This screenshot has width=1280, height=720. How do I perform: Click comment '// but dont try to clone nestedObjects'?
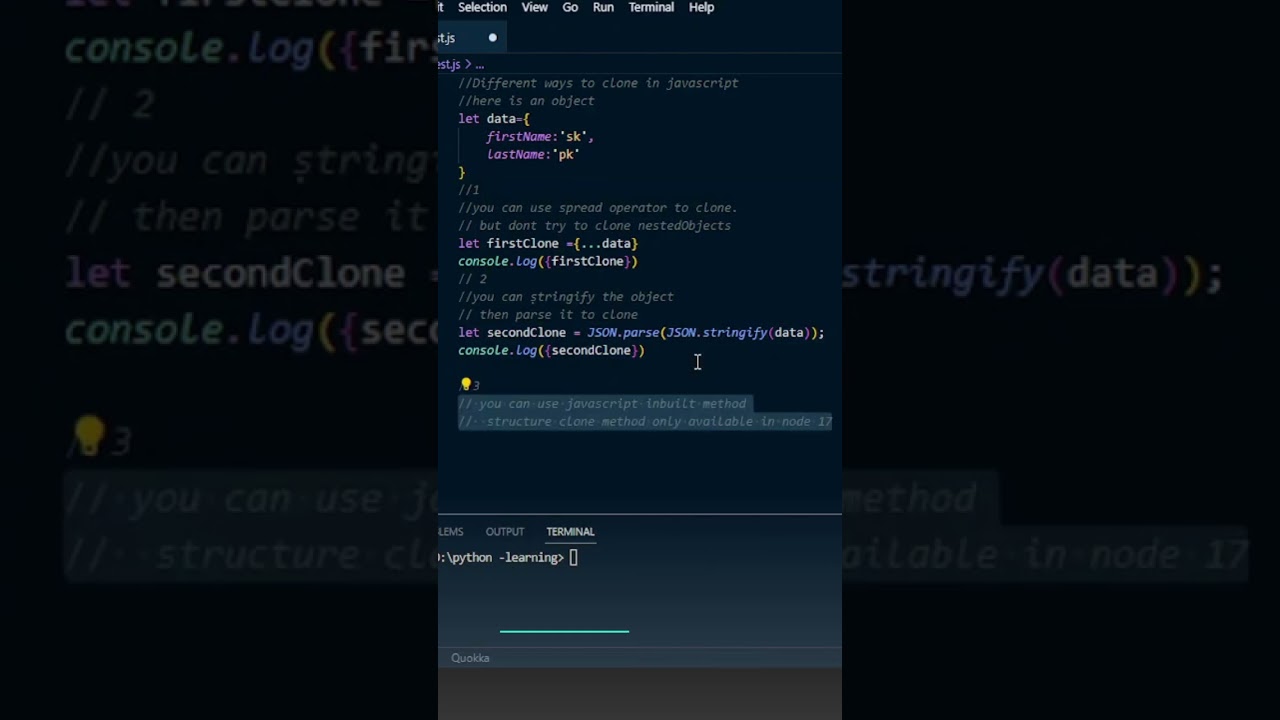tap(594, 226)
